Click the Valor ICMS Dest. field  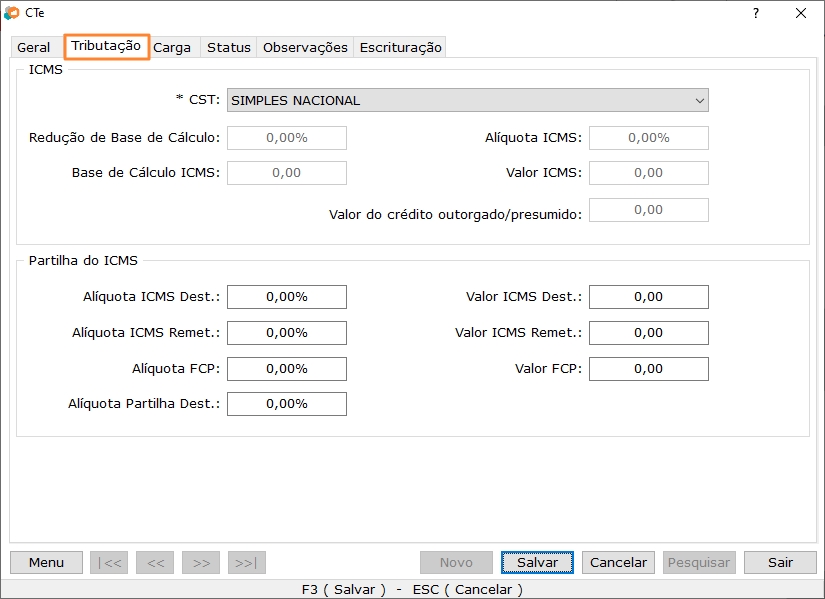click(x=648, y=297)
